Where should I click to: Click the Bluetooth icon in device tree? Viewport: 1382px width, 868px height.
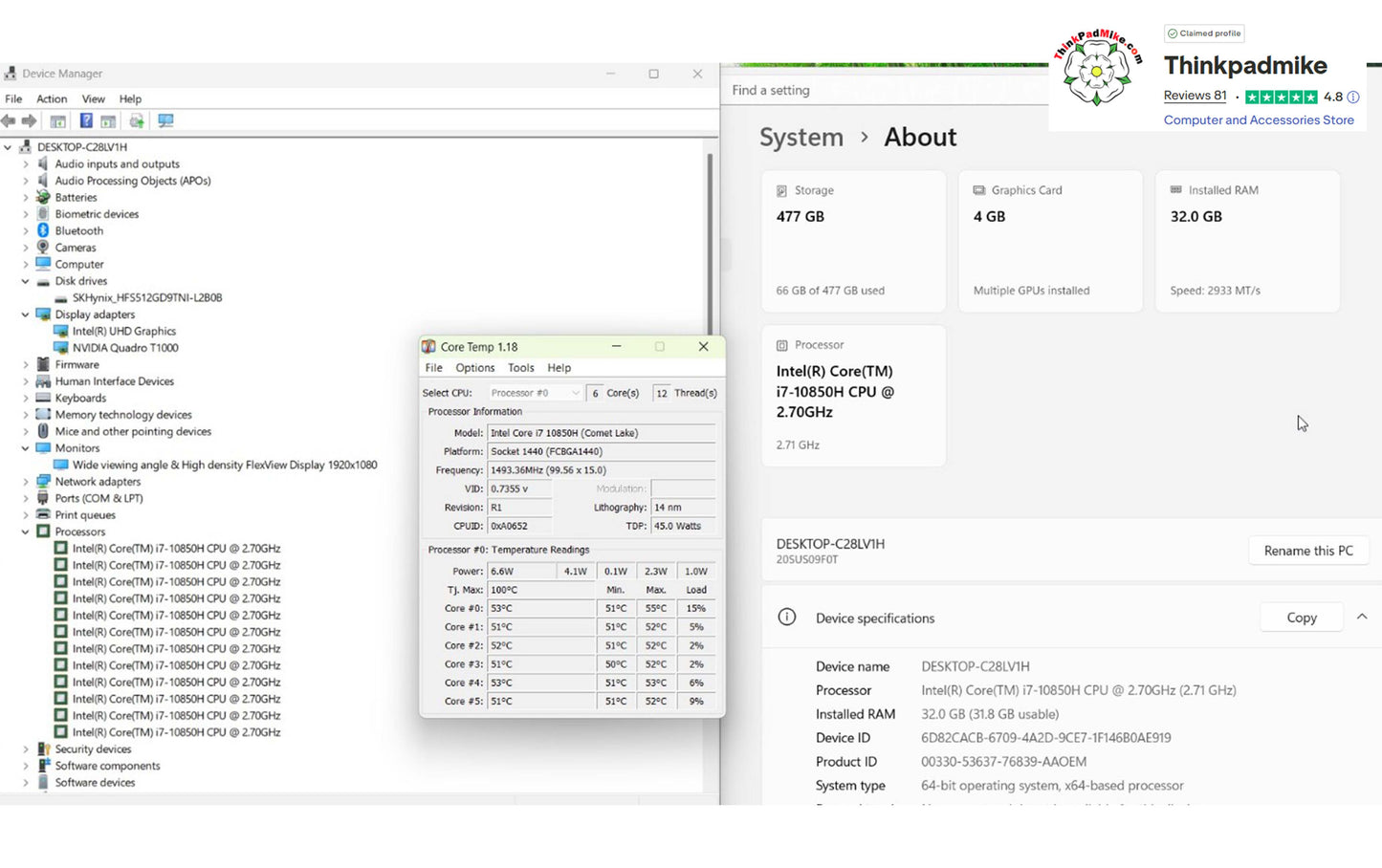(x=43, y=230)
